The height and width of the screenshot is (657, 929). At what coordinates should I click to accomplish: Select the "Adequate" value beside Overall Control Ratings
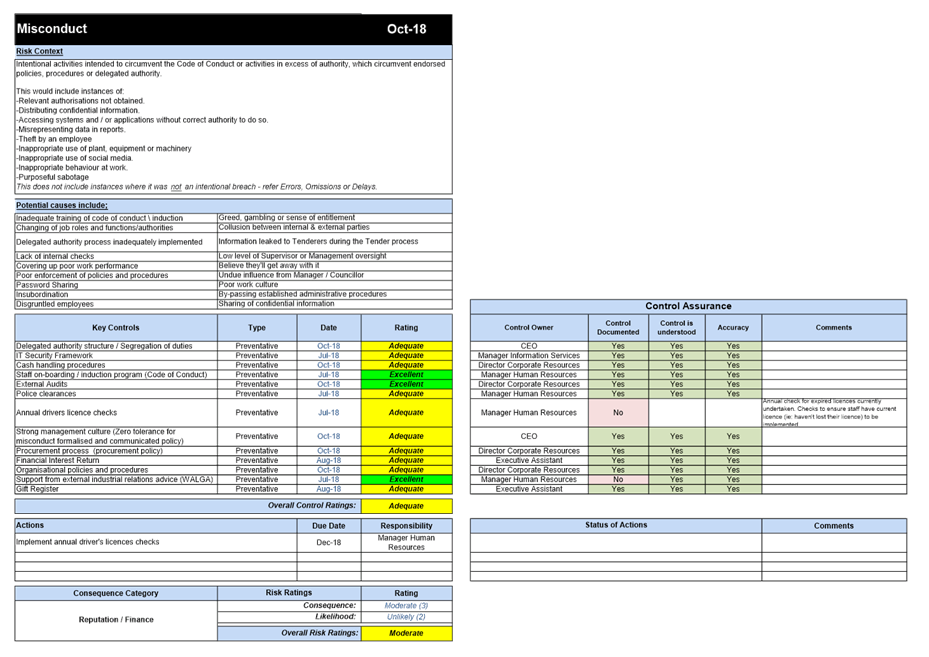(406, 506)
